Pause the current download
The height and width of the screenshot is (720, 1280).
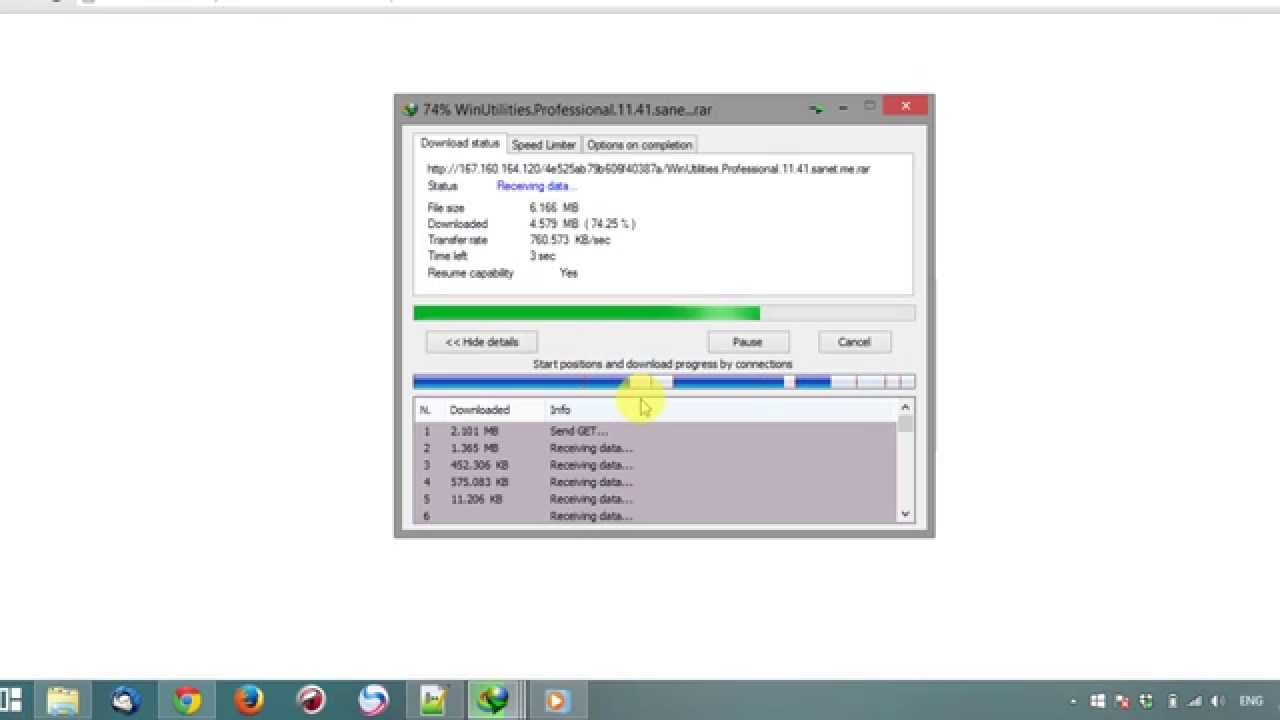tap(747, 342)
